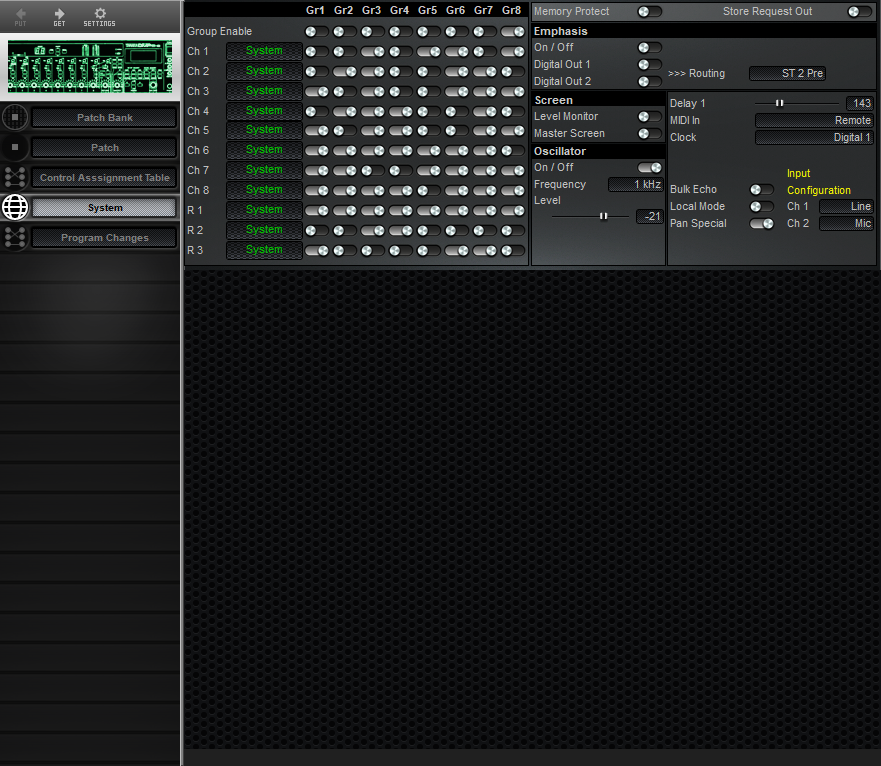Open the SETTINGS gear in the toolbar
Image resolution: width=881 pixels, height=766 pixels.
click(x=99, y=15)
